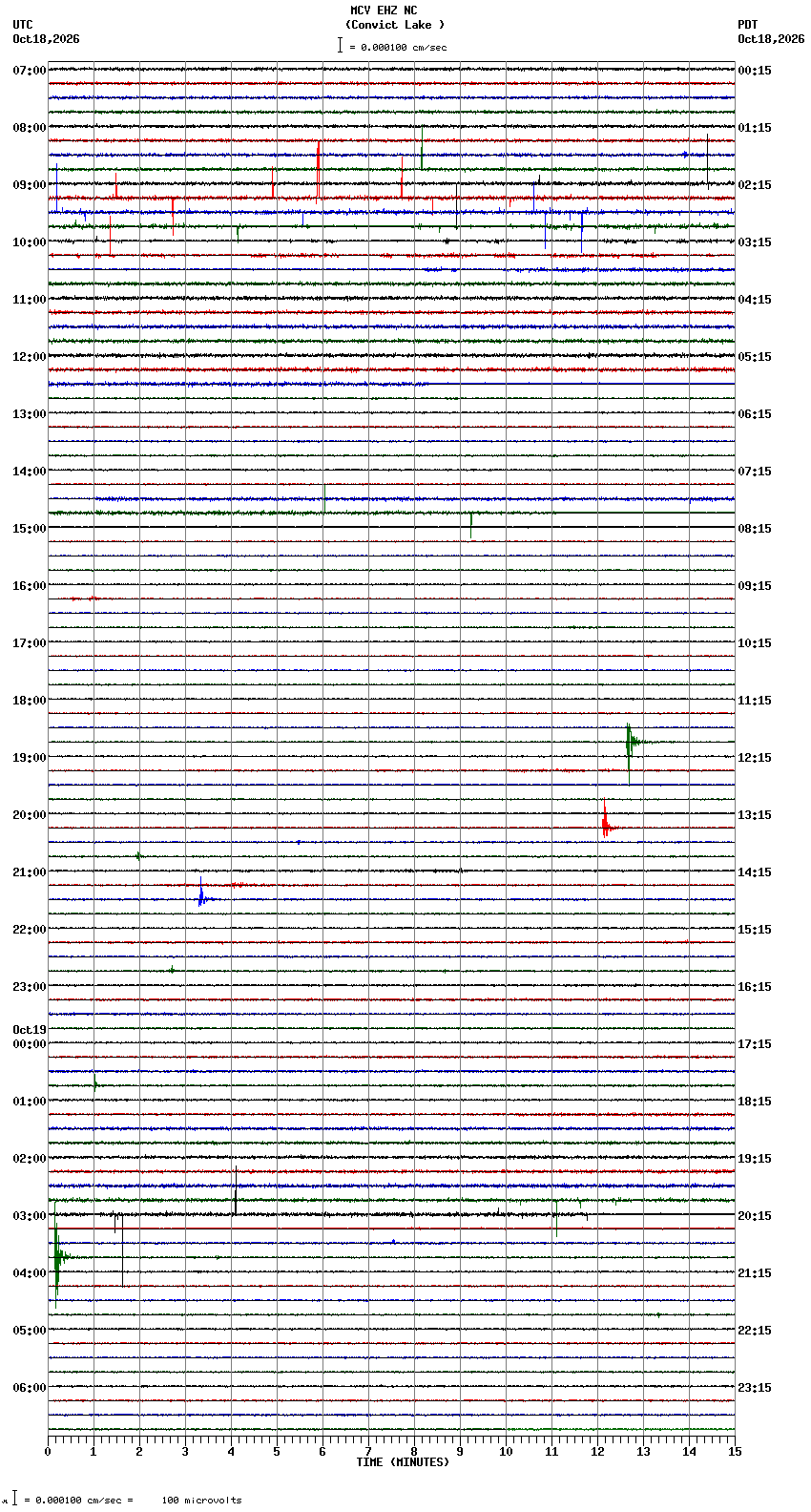This screenshot has width=811, height=1512.
Task: Click the PDT time label '03:15'
Action: coord(754,242)
